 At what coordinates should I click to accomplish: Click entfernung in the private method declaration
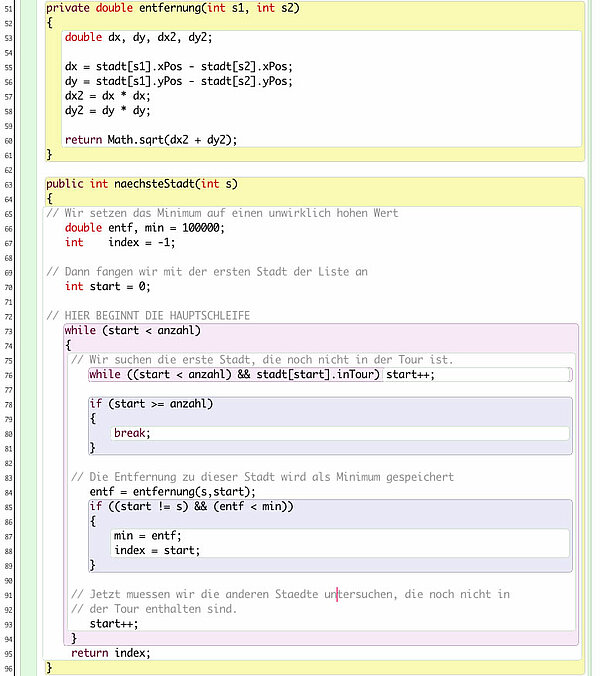[177, 8]
